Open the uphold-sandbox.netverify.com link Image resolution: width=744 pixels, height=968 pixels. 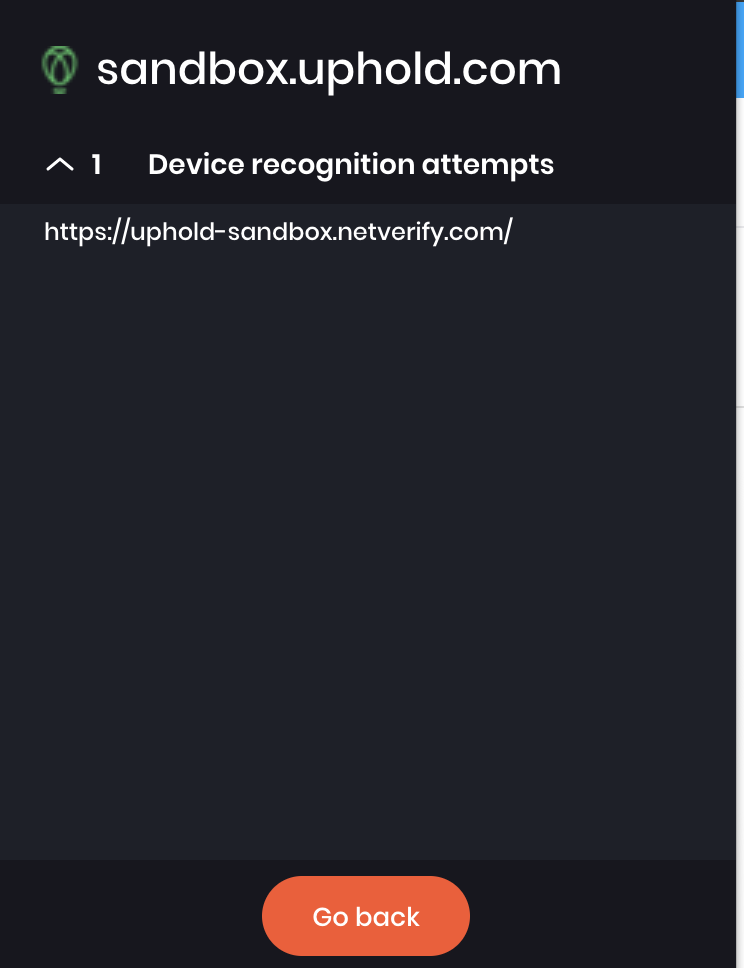point(277,231)
